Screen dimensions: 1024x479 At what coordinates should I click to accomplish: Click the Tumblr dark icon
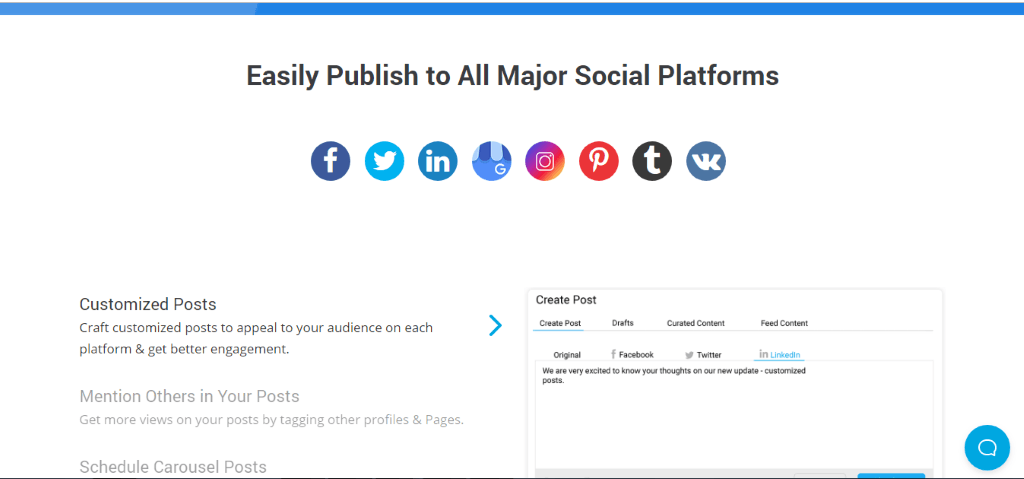(652, 161)
